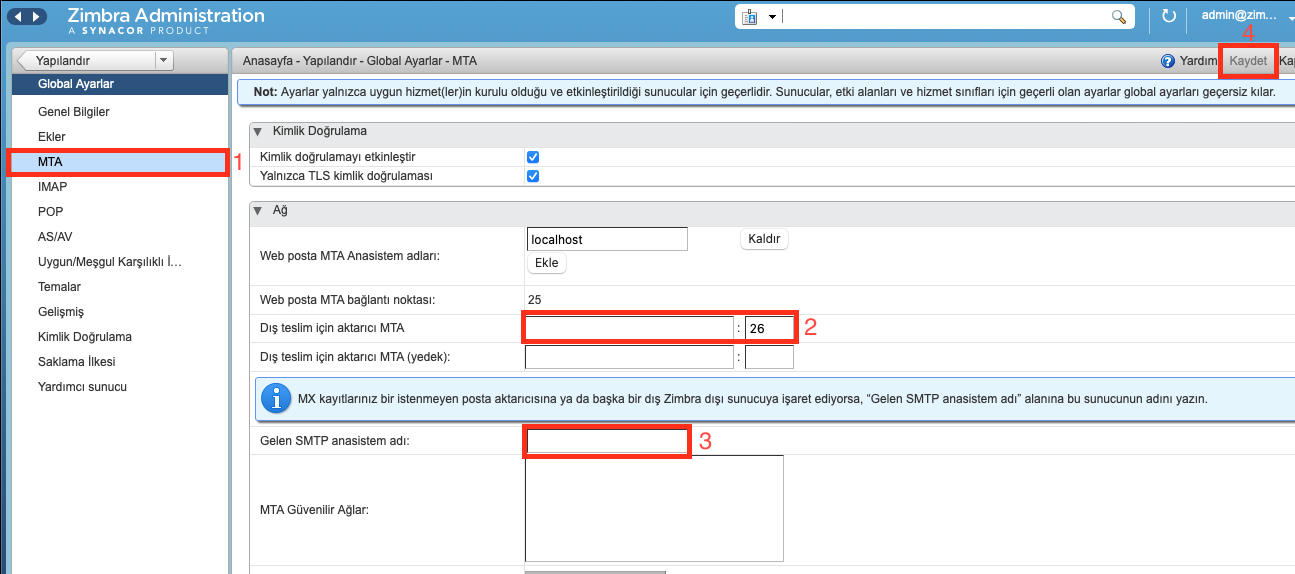Open the search type dropdown arrow
1295x574 pixels.
point(773,18)
